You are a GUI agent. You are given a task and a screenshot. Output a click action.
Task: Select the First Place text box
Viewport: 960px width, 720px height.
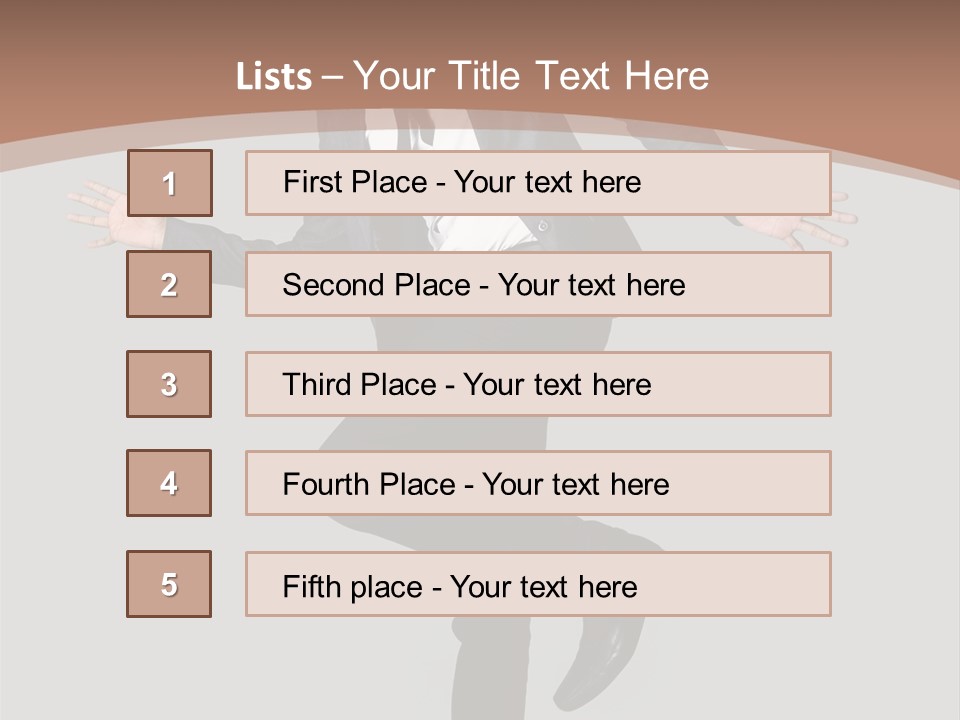(538, 183)
